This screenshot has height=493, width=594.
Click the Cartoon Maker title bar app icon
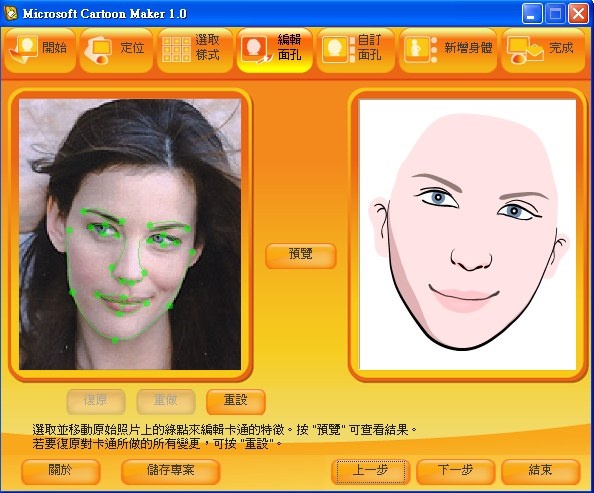[10, 13]
